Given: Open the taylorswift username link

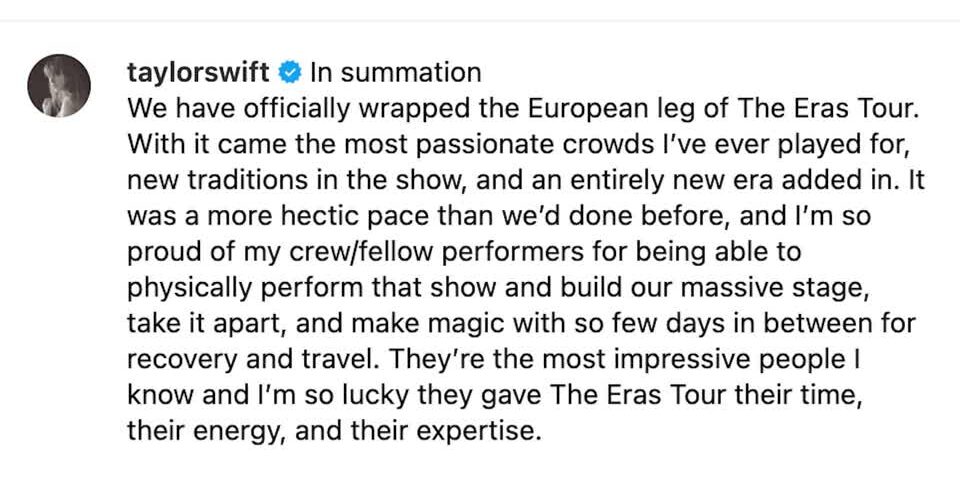Looking at the screenshot, I should pos(198,72).
